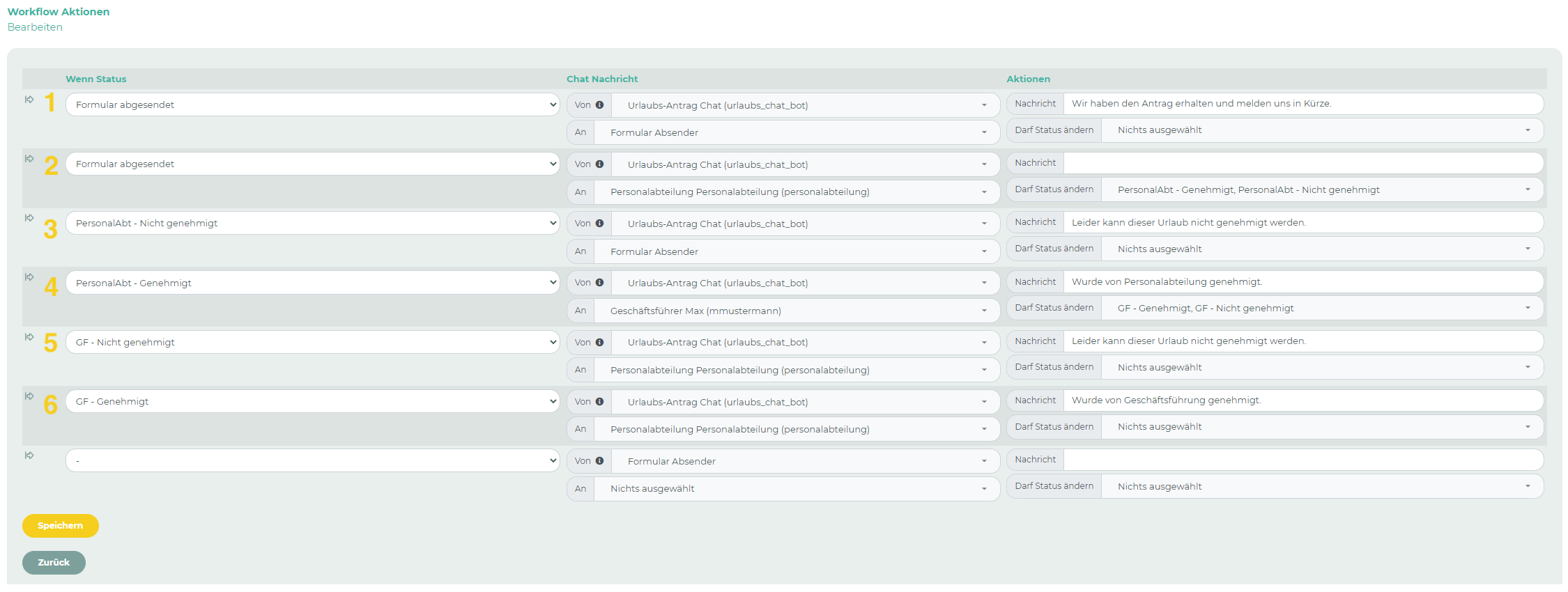Click the arrow icon left of the 'PersonalAbt - Genehmigt' status row
This screenshot has height=592, width=1568.
(29, 277)
